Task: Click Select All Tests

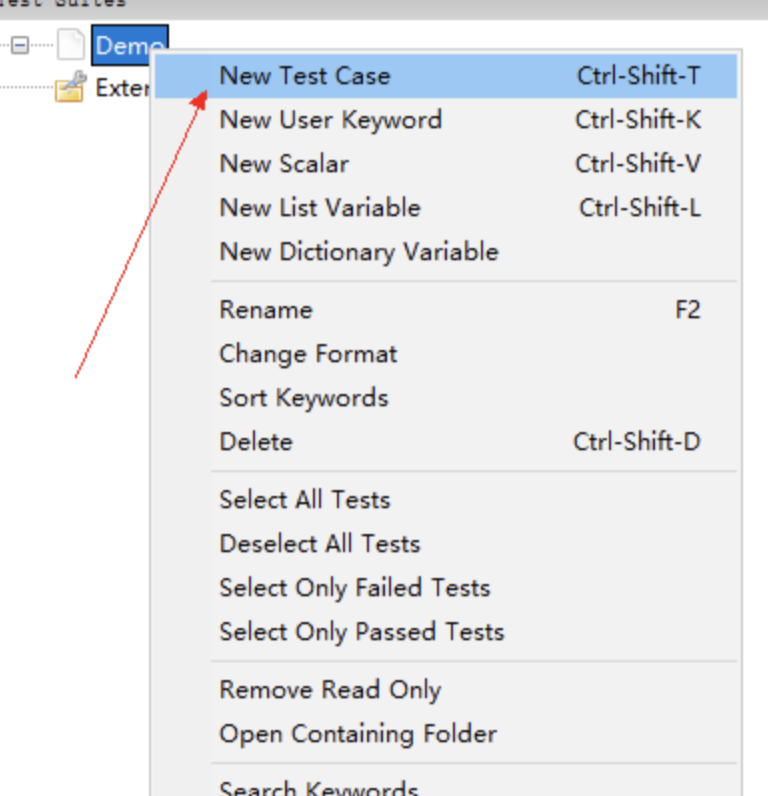Action: click(x=446, y=500)
